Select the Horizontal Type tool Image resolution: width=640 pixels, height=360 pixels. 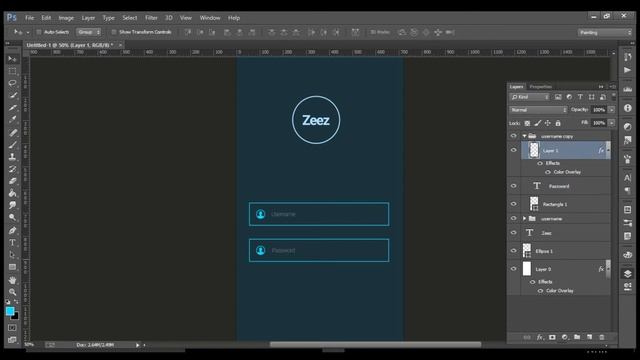click(x=12, y=242)
